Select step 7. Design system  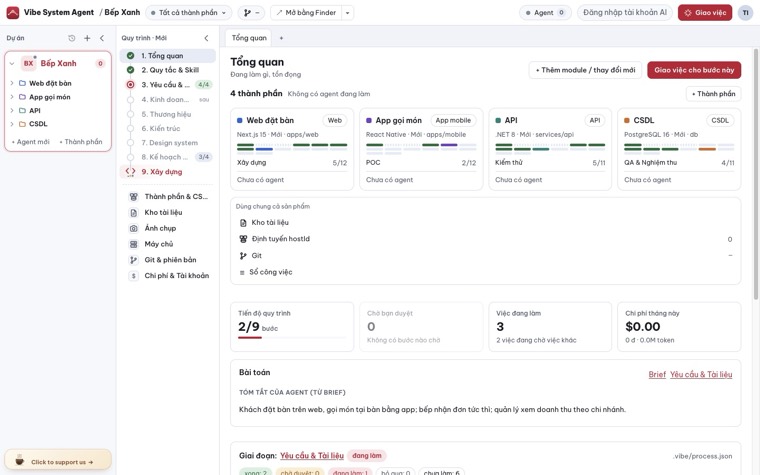168,142
